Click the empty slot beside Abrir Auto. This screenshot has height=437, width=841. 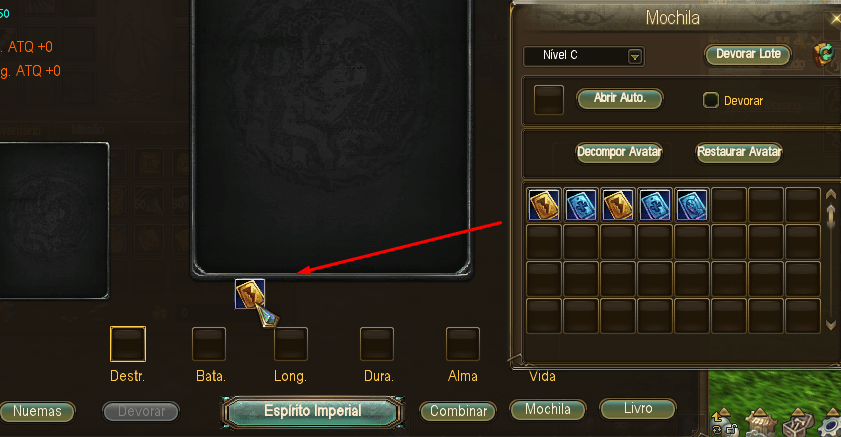[549, 100]
